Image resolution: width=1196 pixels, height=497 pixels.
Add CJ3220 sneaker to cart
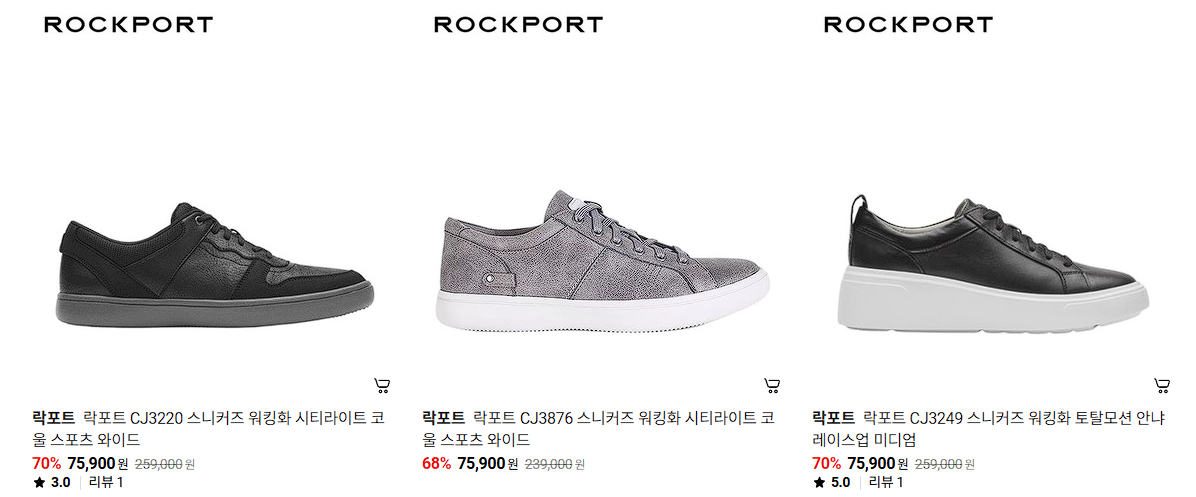[x=382, y=386]
